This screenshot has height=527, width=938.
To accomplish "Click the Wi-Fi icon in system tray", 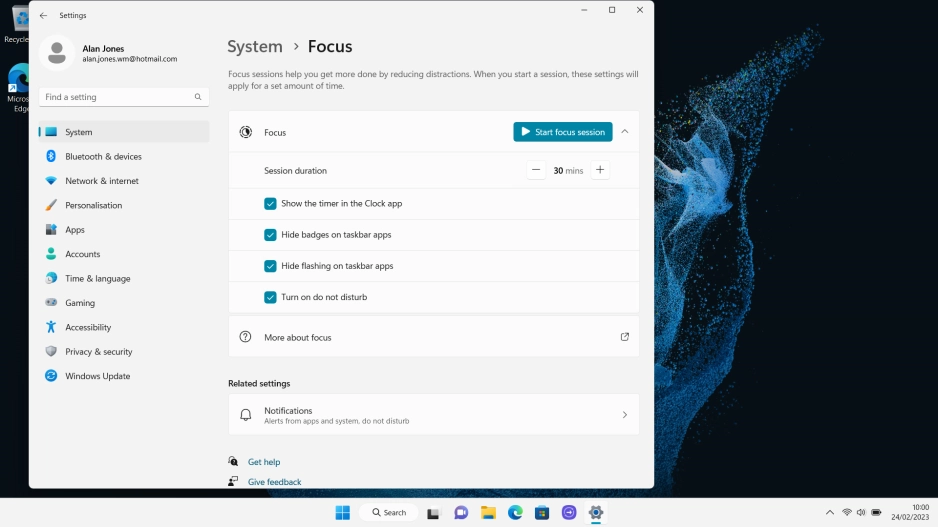I will tap(846, 512).
